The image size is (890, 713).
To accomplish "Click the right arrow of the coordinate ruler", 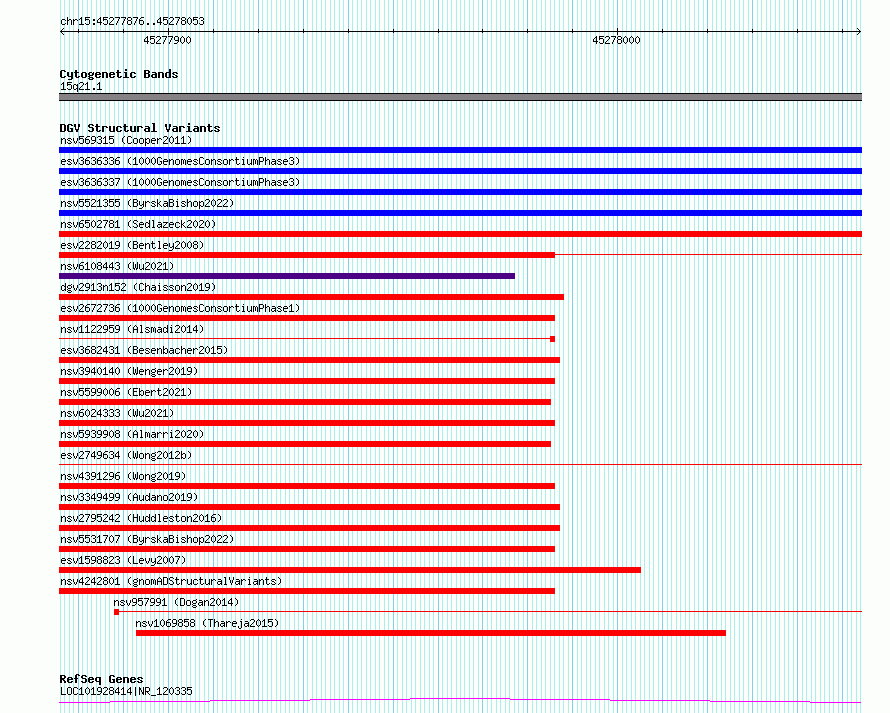I will click(x=859, y=32).
